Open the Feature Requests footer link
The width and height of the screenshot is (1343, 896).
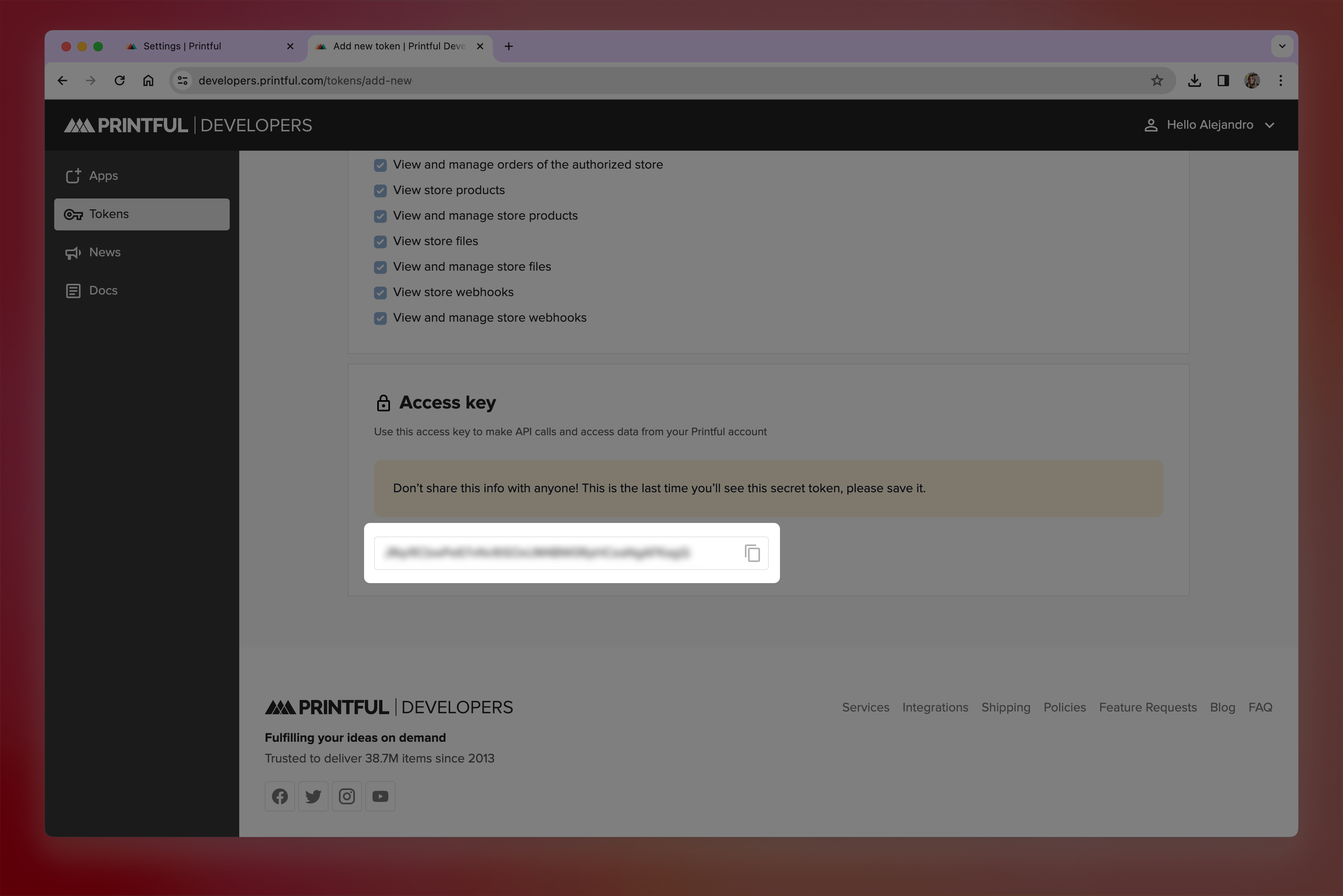click(1148, 707)
